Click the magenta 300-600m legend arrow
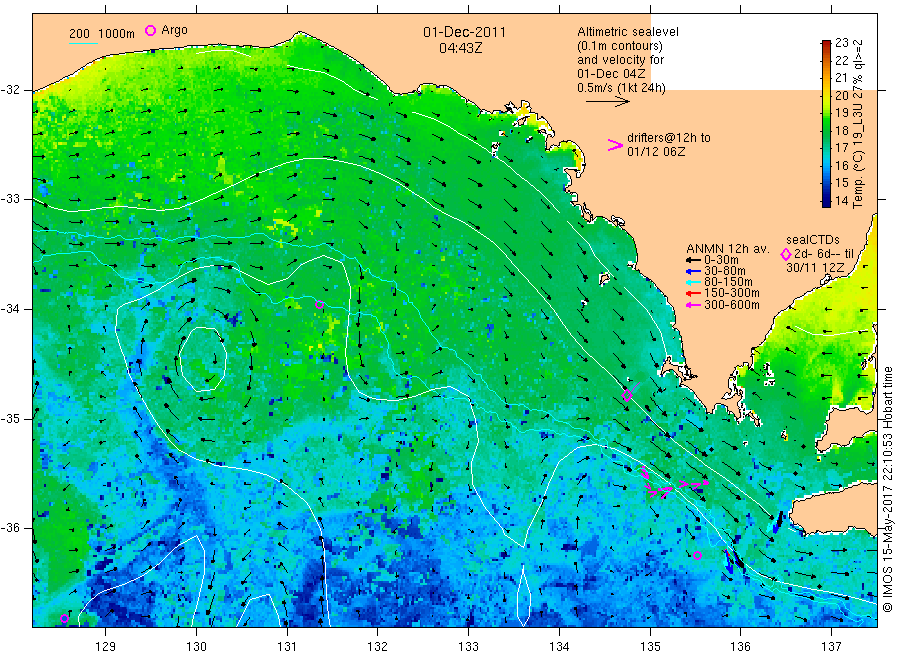This screenshot has height=660, width=900. pyautogui.click(x=693, y=305)
